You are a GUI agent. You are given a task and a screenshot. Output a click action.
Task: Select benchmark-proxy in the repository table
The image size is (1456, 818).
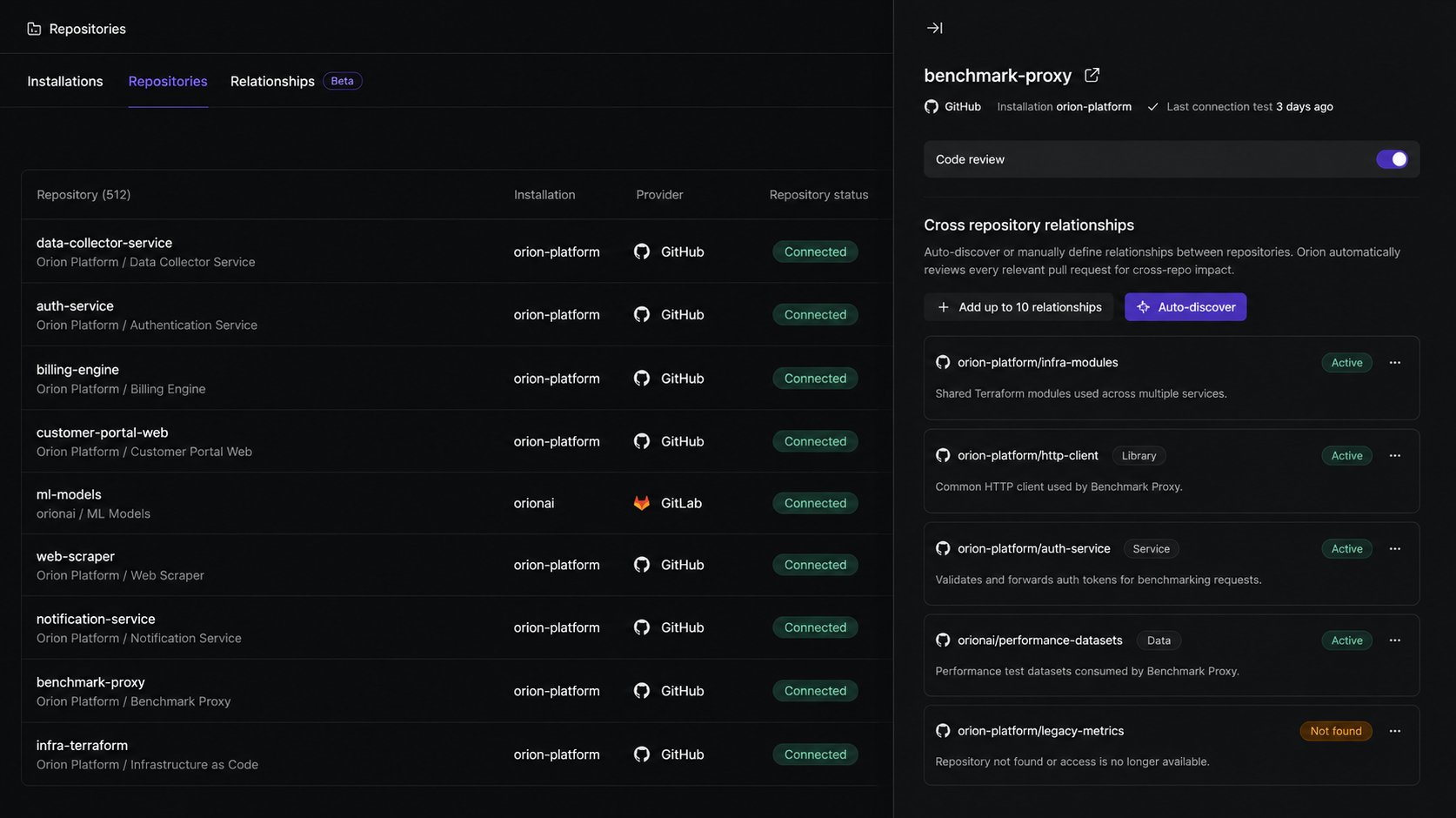(90, 682)
